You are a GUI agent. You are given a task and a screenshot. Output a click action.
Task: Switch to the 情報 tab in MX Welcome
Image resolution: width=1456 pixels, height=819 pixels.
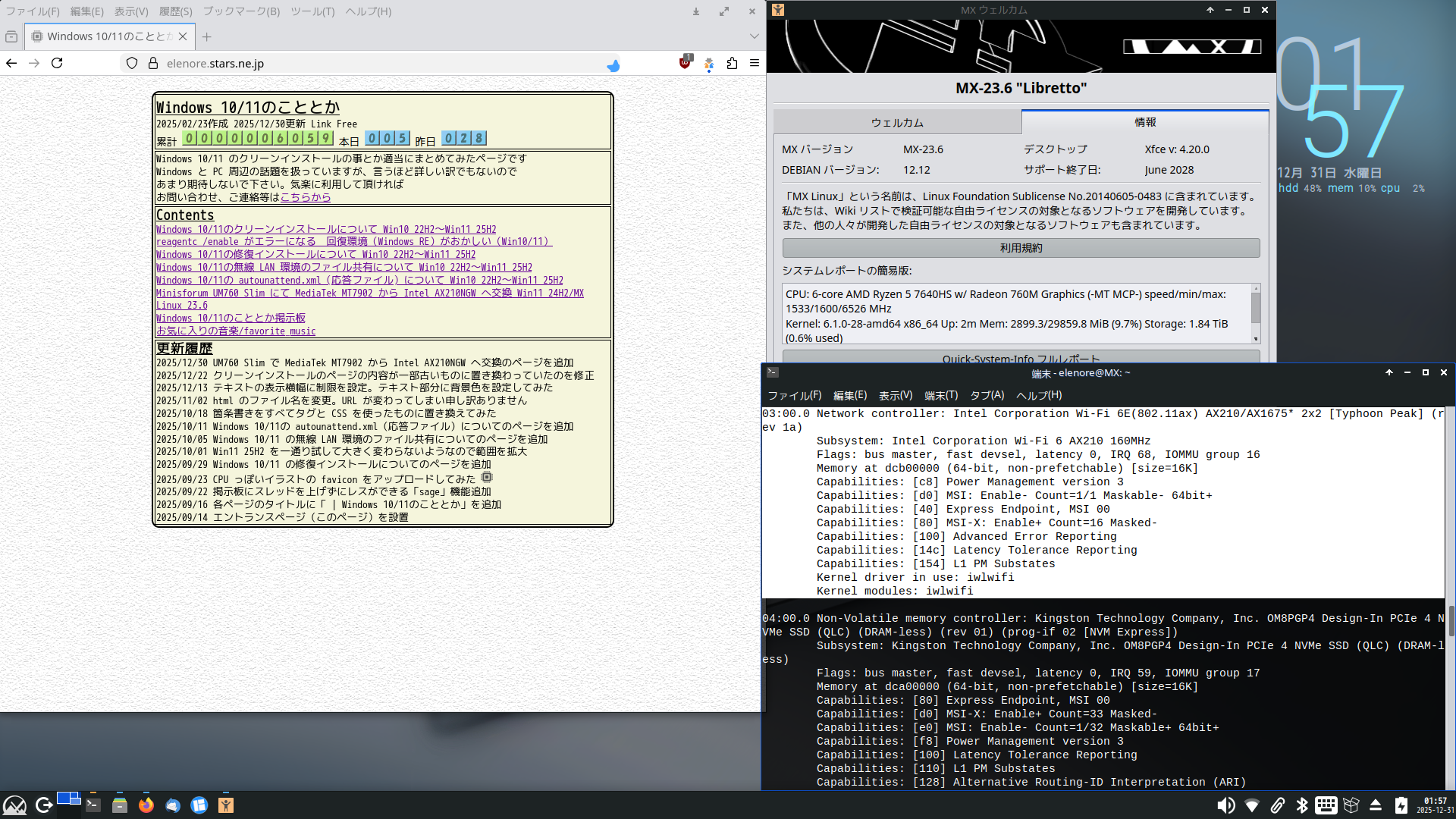(1145, 121)
